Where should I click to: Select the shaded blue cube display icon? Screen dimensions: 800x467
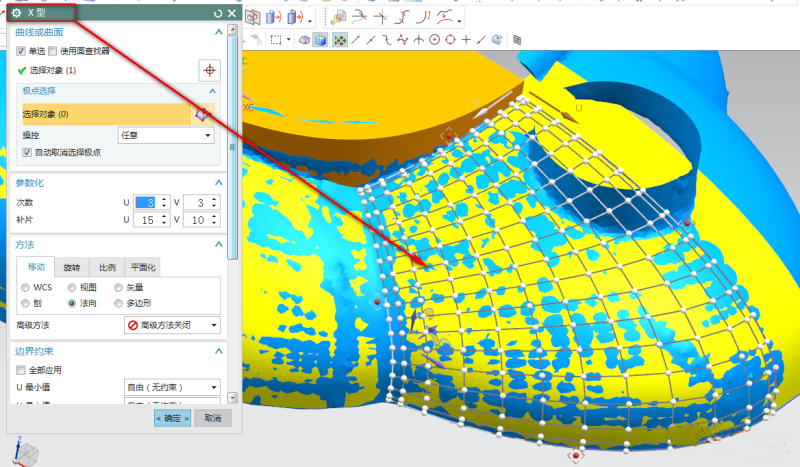pyautogui.click(x=321, y=40)
